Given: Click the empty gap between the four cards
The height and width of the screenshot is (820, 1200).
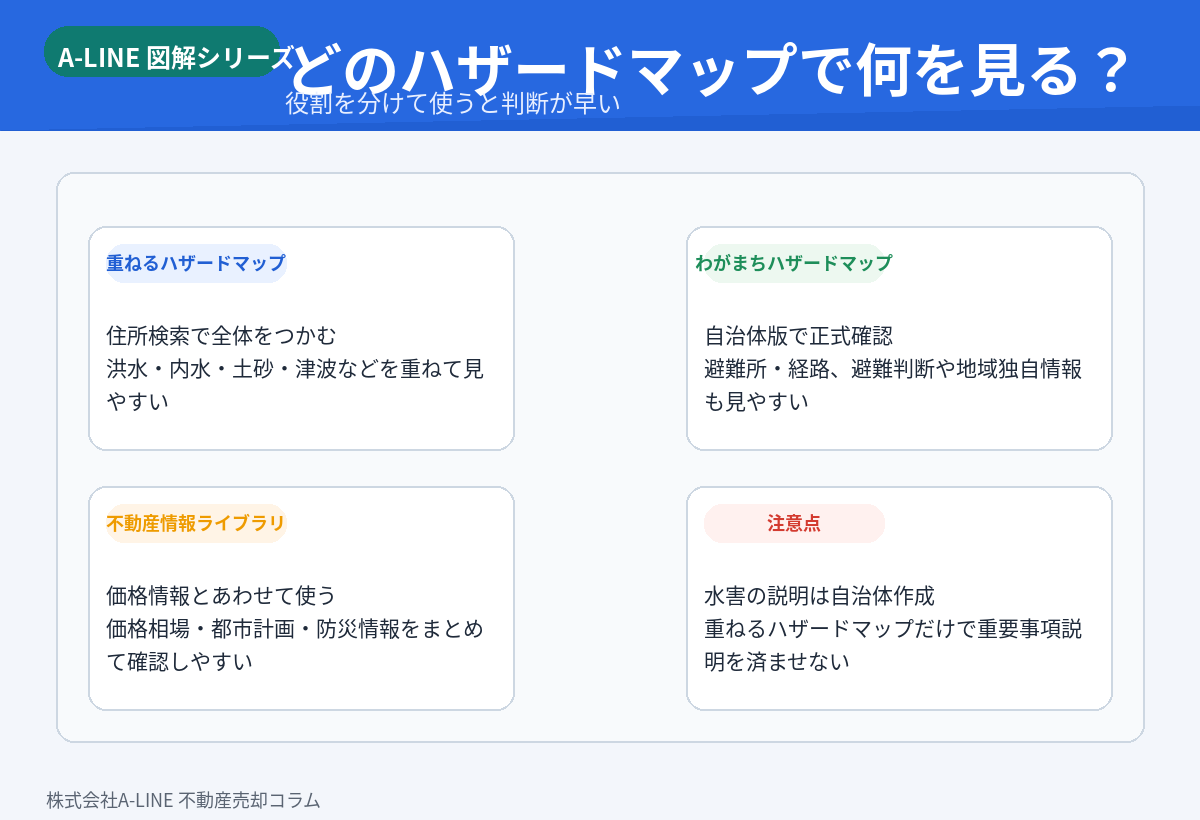Looking at the screenshot, I should (600, 468).
